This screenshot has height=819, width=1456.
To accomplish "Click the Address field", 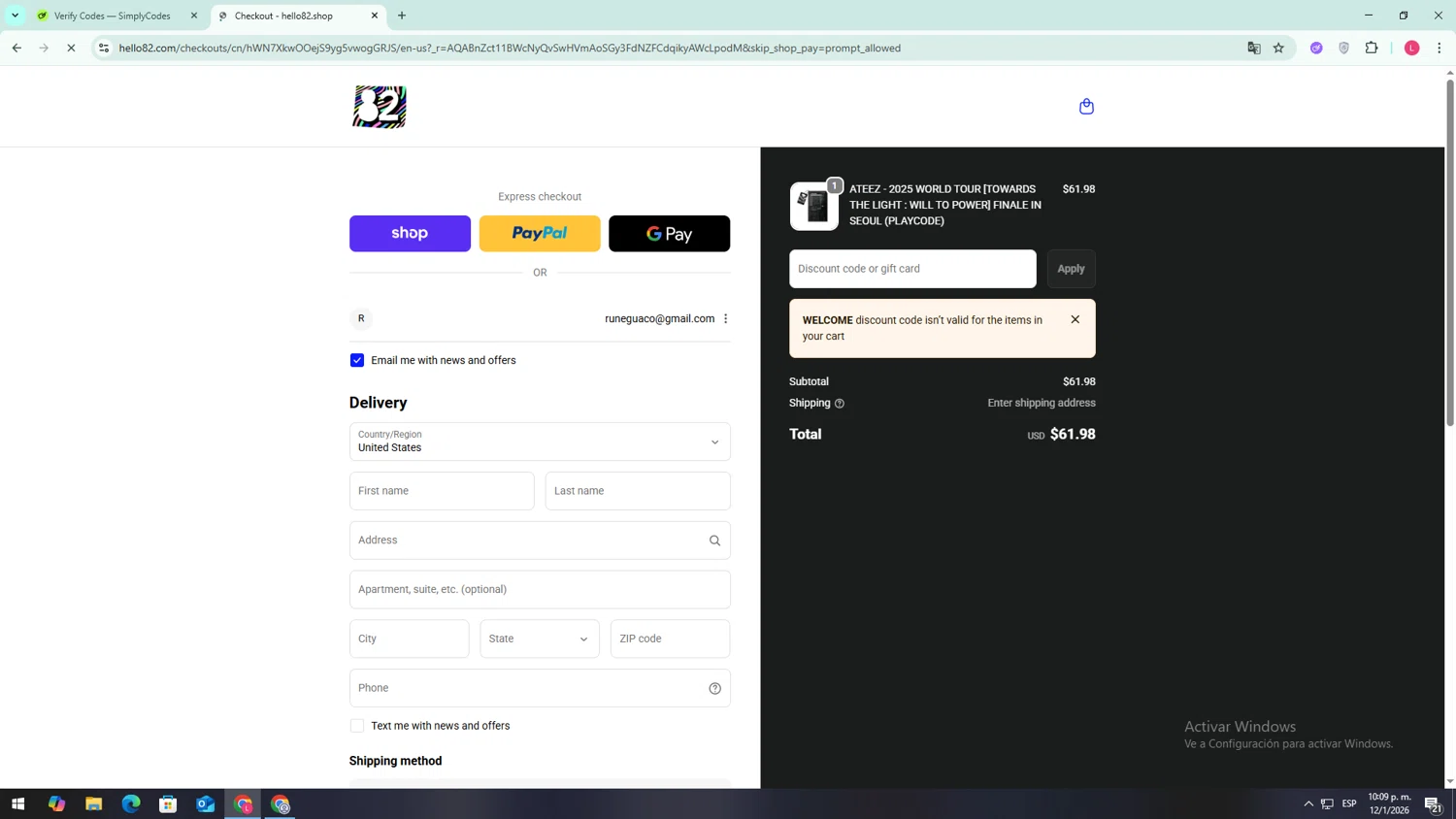I will 540,541.
